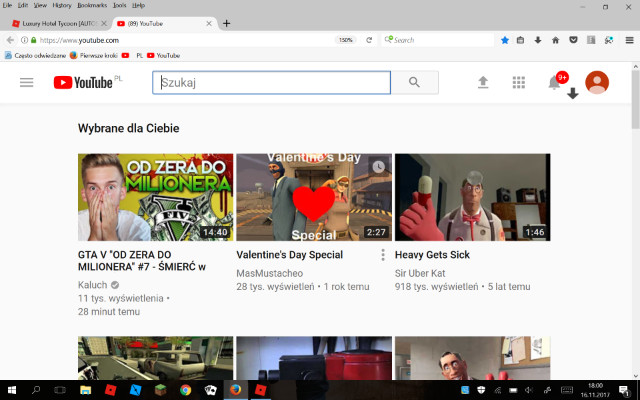Reload the page in Firefox
This screenshot has height=400, width=640.
(369, 40)
